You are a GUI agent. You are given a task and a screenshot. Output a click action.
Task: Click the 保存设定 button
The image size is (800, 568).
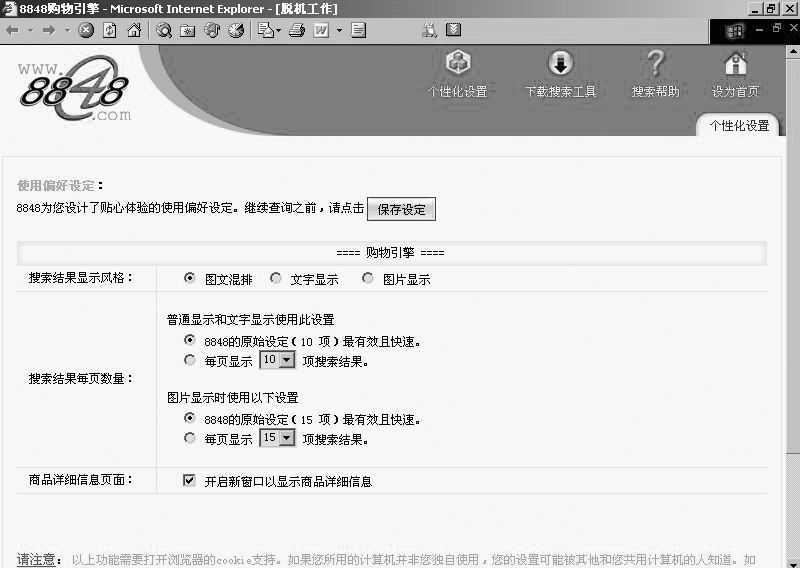click(x=401, y=209)
